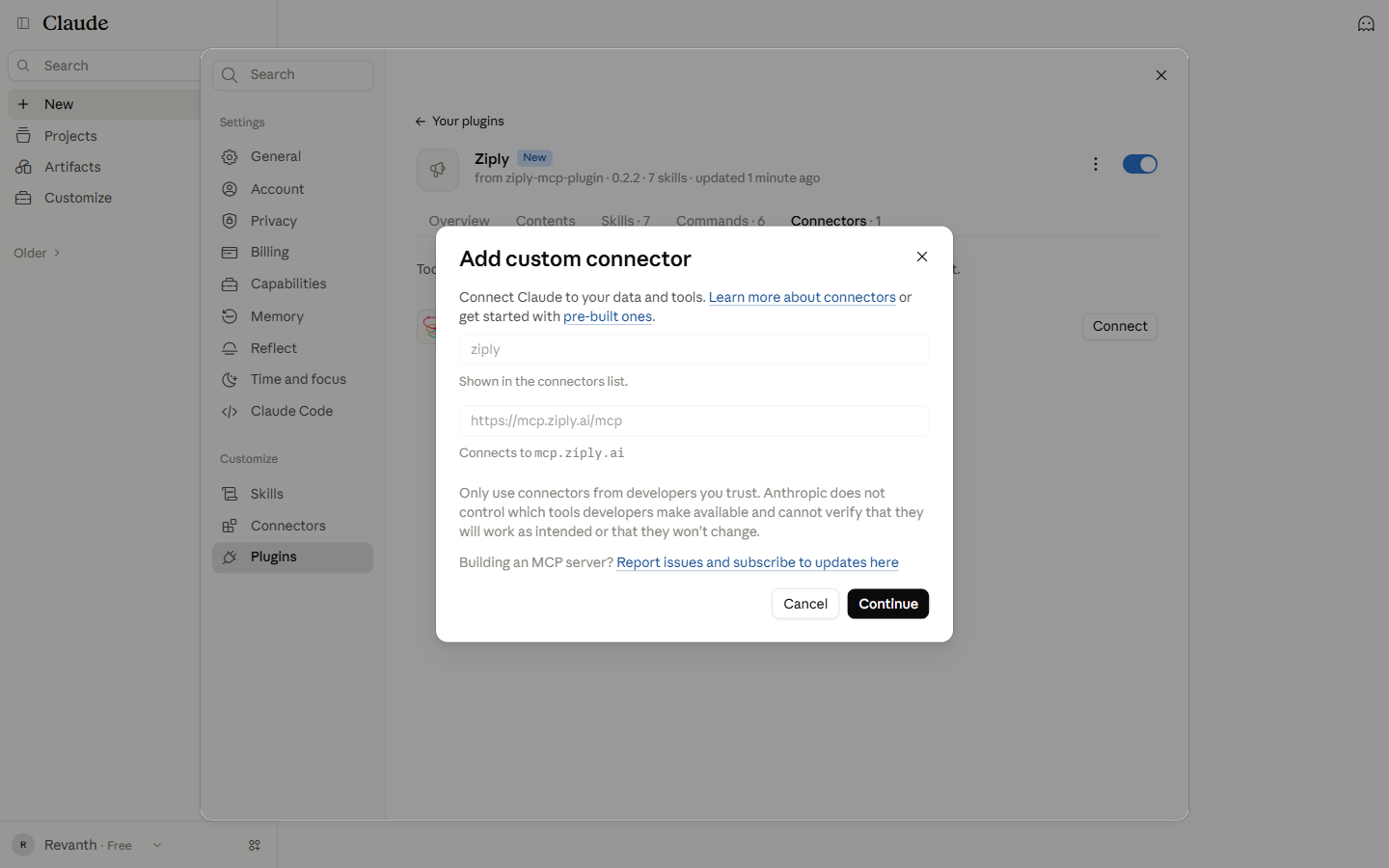
Task: Click the Privacy shield icon
Action: (x=230, y=221)
